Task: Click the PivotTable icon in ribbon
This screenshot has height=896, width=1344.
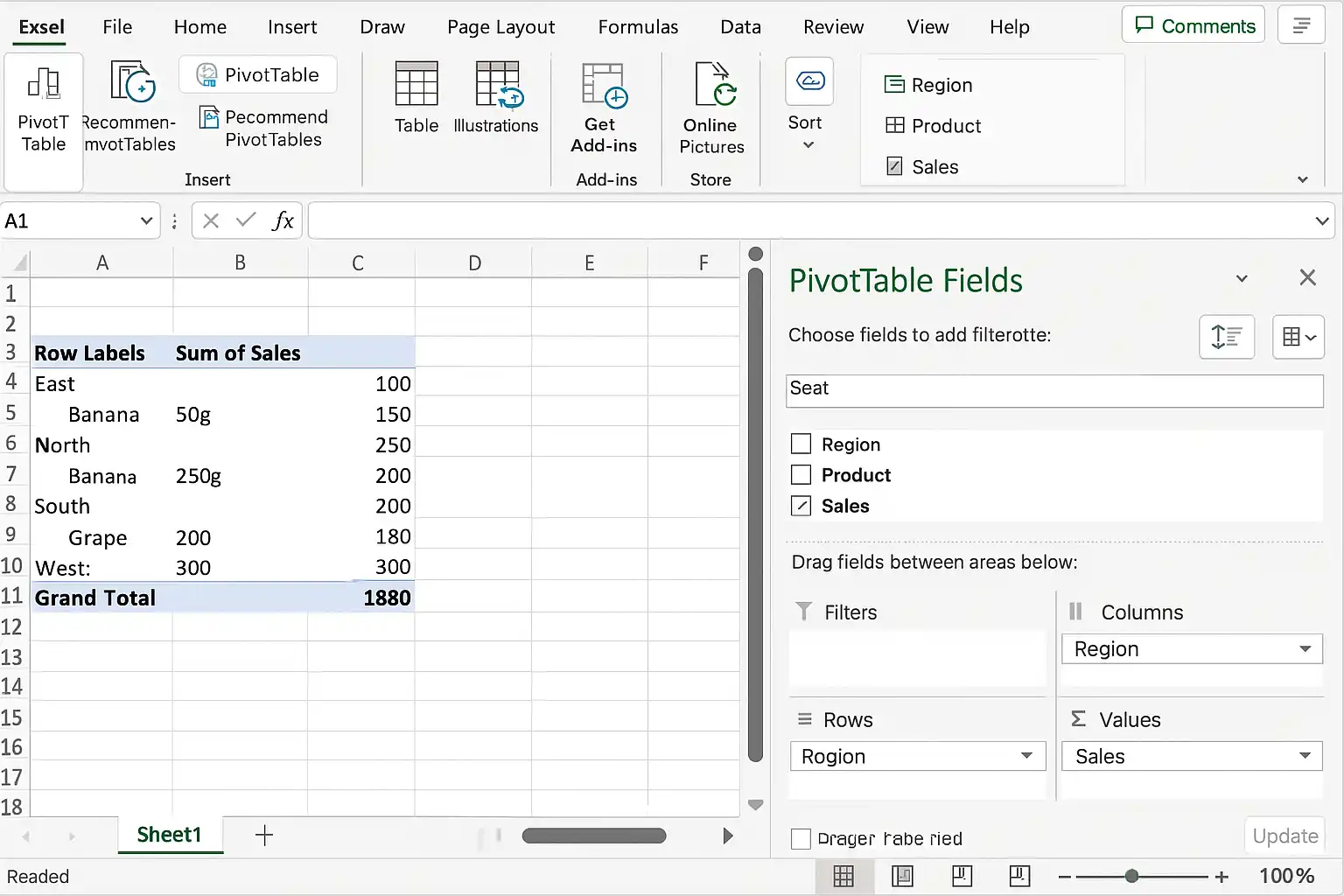Action: (43, 85)
